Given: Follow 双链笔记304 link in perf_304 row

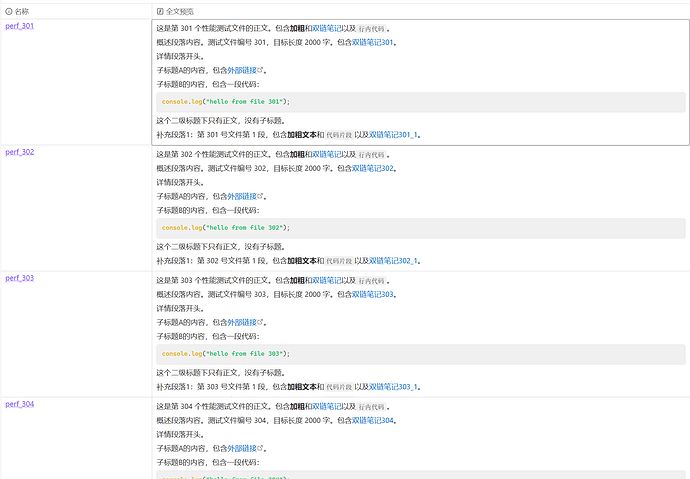Looking at the screenshot, I should click(372, 420).
